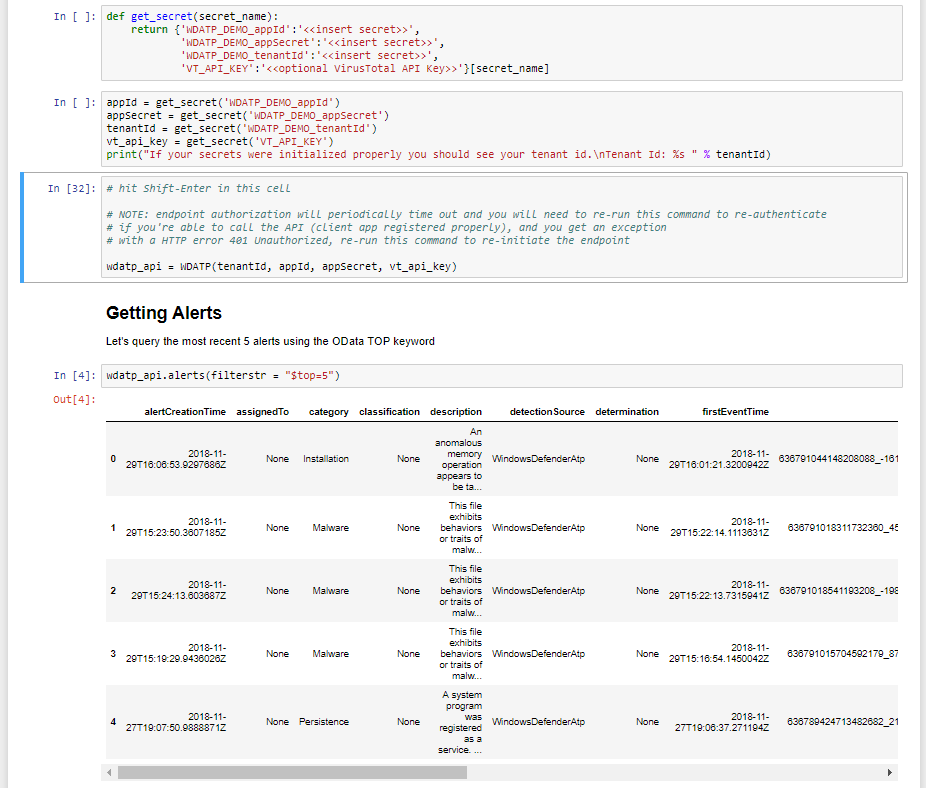Click the row 1 alertCreationTime value 29T15:23:50
This screenshot has height=788, width=926.
point(176,527)
